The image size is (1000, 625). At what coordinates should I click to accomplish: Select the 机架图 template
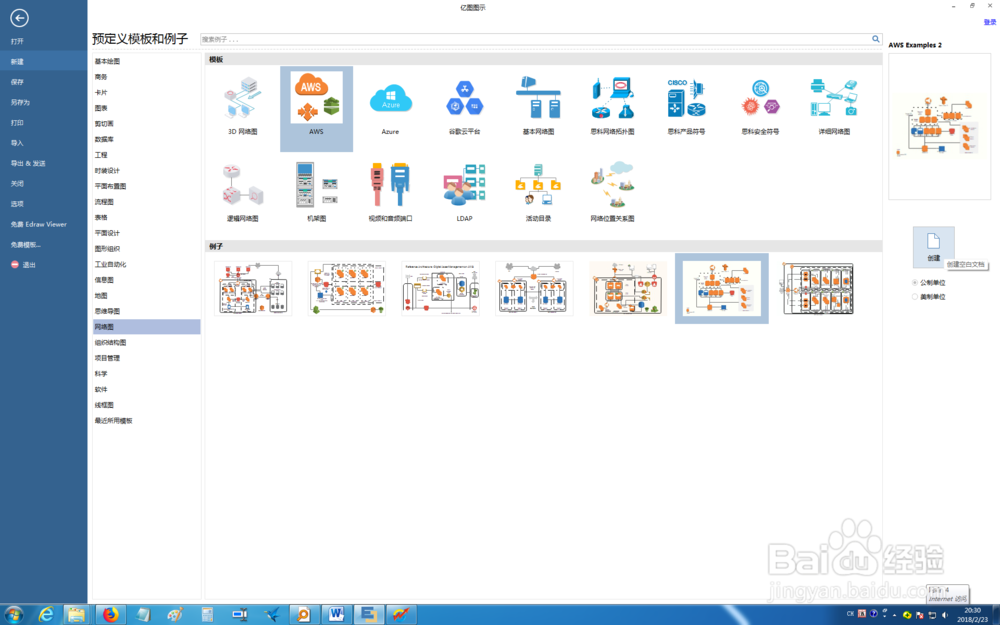tap(316, 192)
